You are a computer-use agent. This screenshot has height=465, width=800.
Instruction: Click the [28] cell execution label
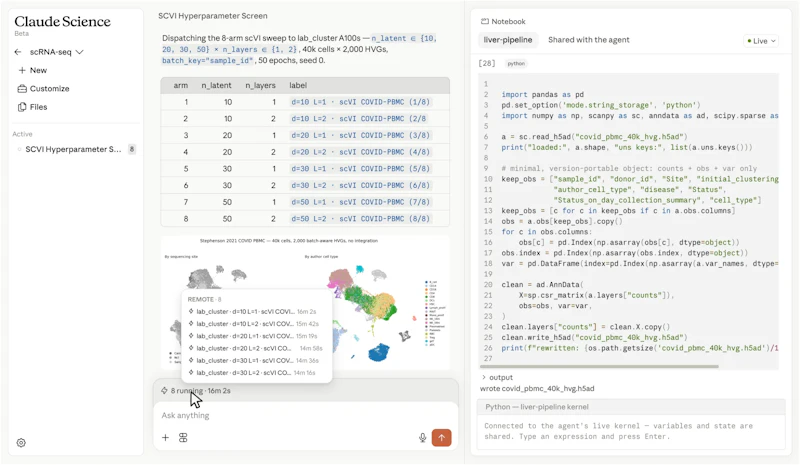point(487,63)
